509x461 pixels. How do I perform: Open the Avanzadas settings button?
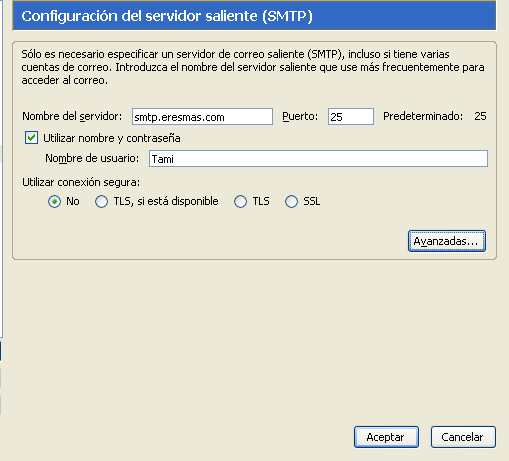pos(447,241)
